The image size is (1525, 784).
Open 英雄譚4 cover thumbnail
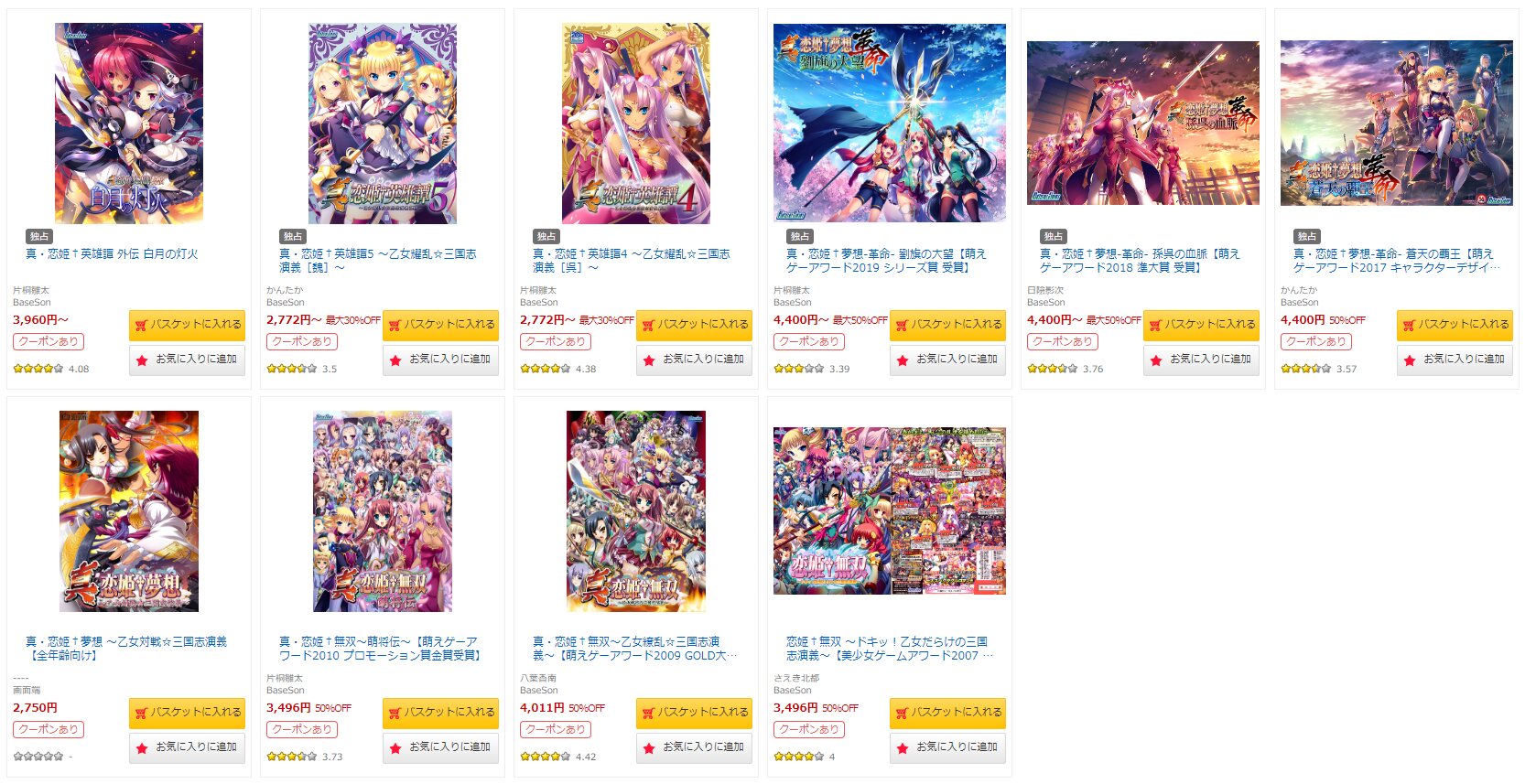pos(636,124)
